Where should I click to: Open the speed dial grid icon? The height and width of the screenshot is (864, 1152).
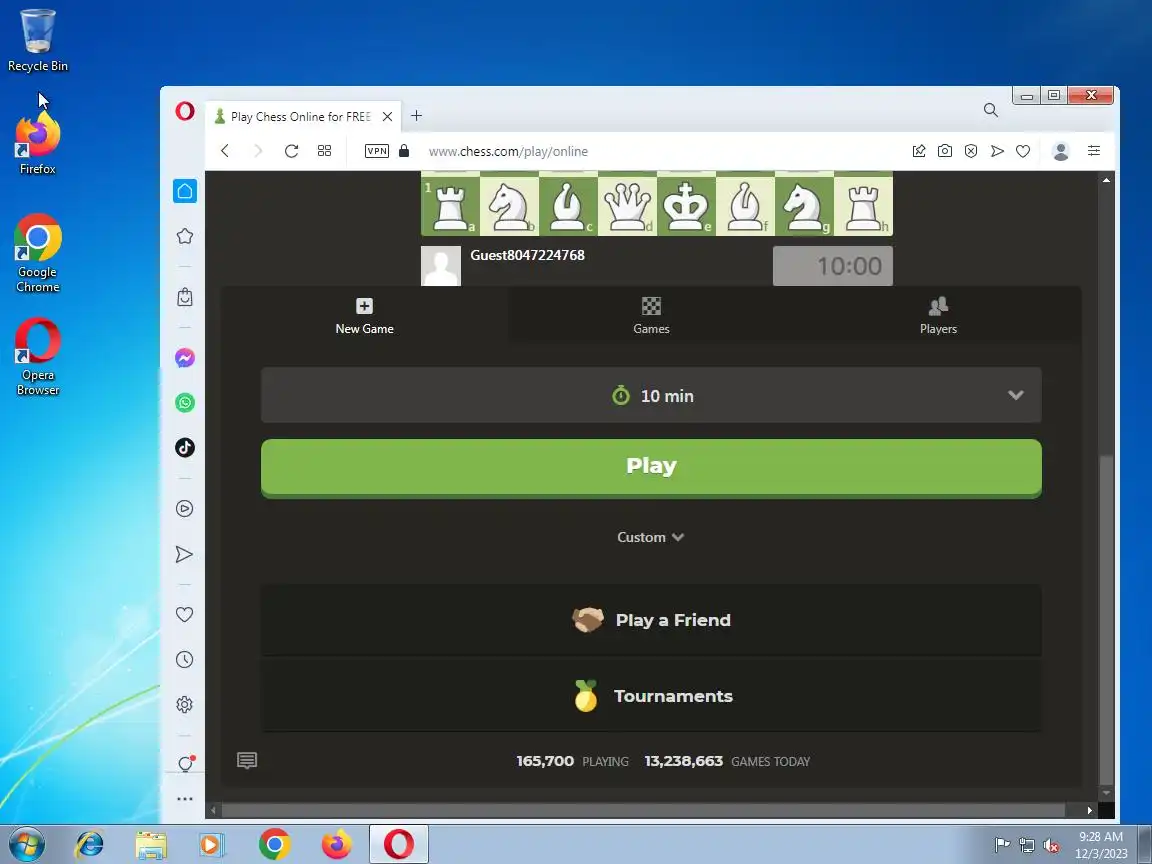point(325,151)
